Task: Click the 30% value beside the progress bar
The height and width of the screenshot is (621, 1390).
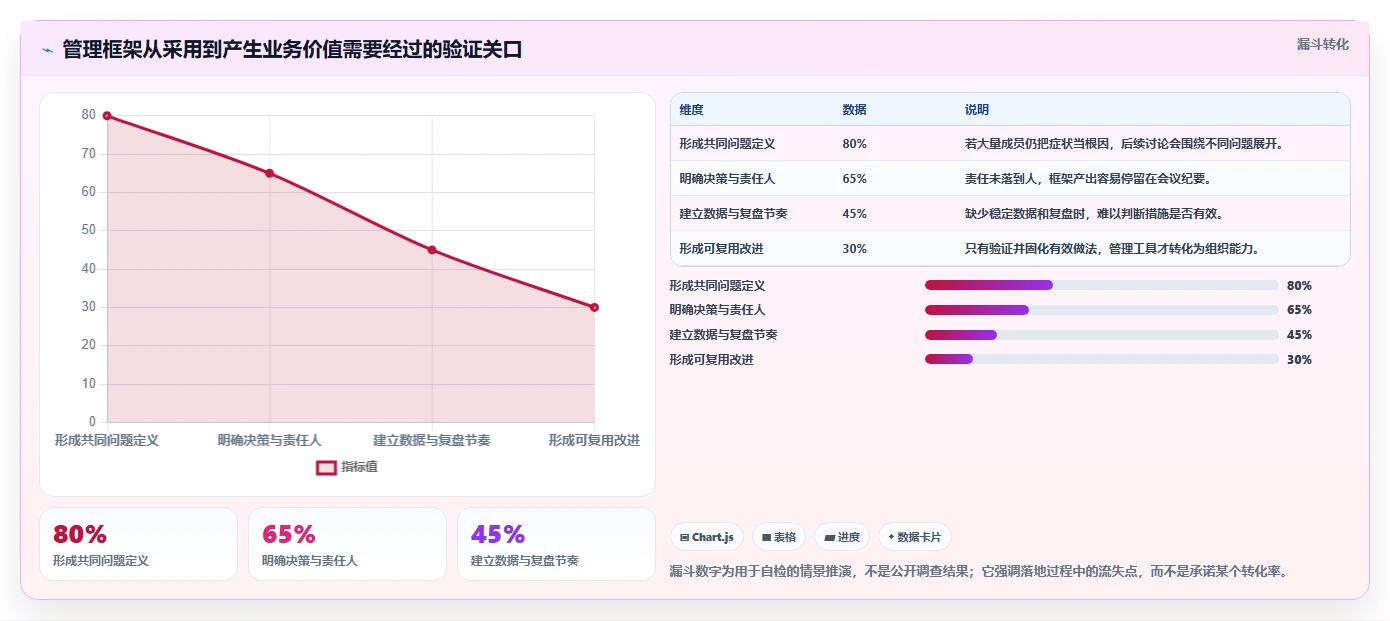Action: tap(1299, 359)
